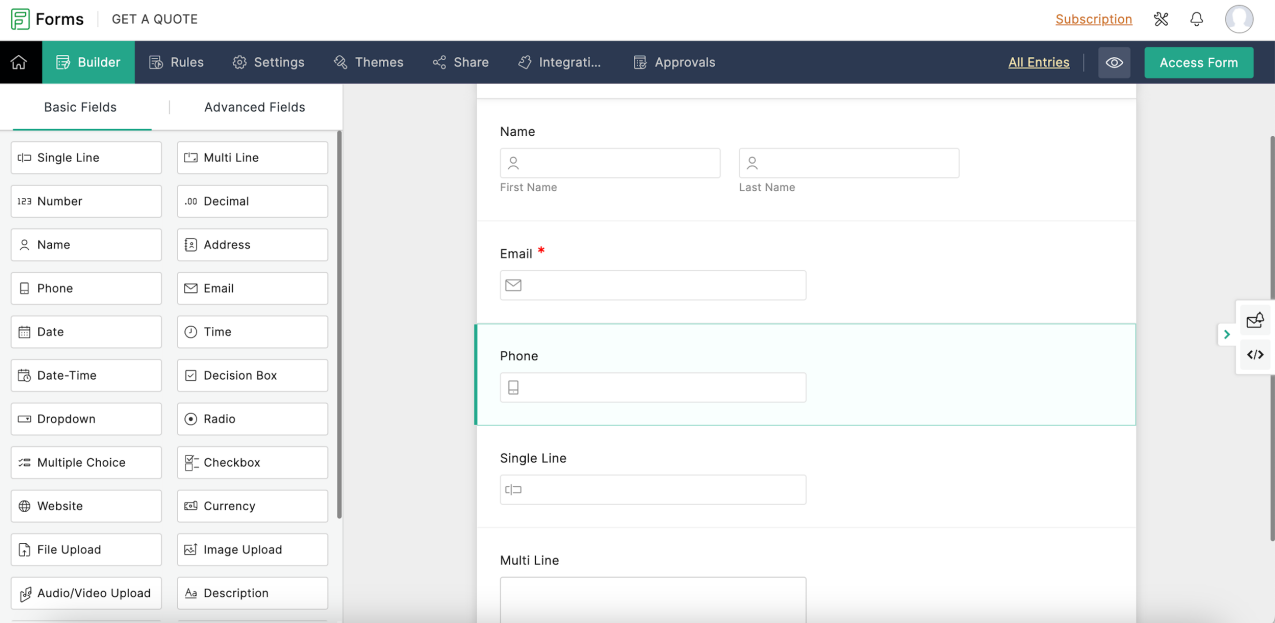Open the email notification side icon
The width and height of the screenshot is (1275, 623).
(1255, 321)
